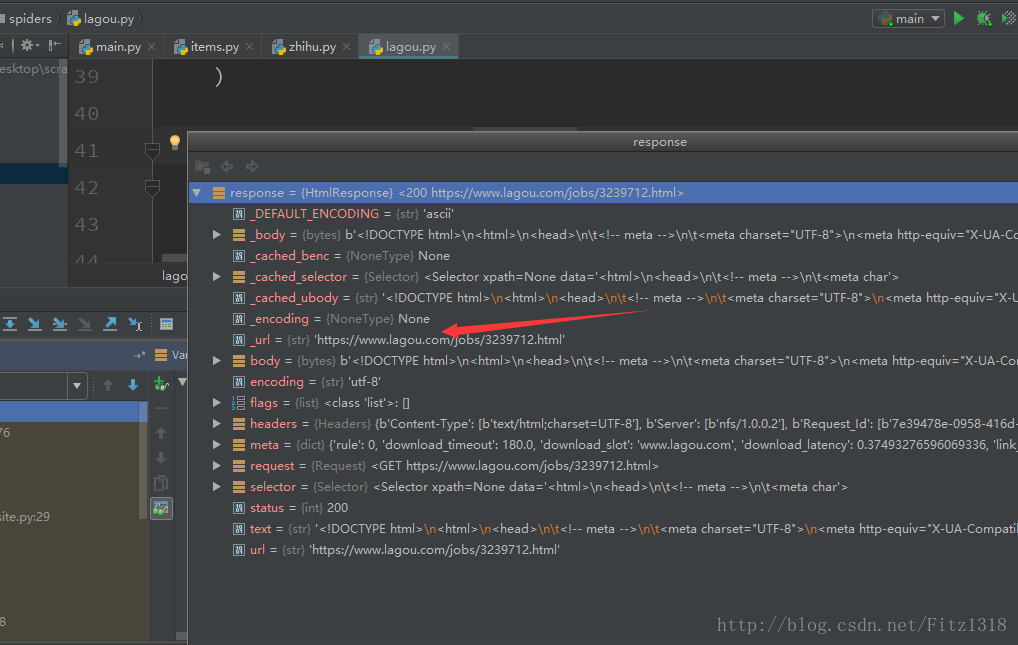Click the greyed-out step arrow icon
The image size is (1018, 645).
coord(84,323)
